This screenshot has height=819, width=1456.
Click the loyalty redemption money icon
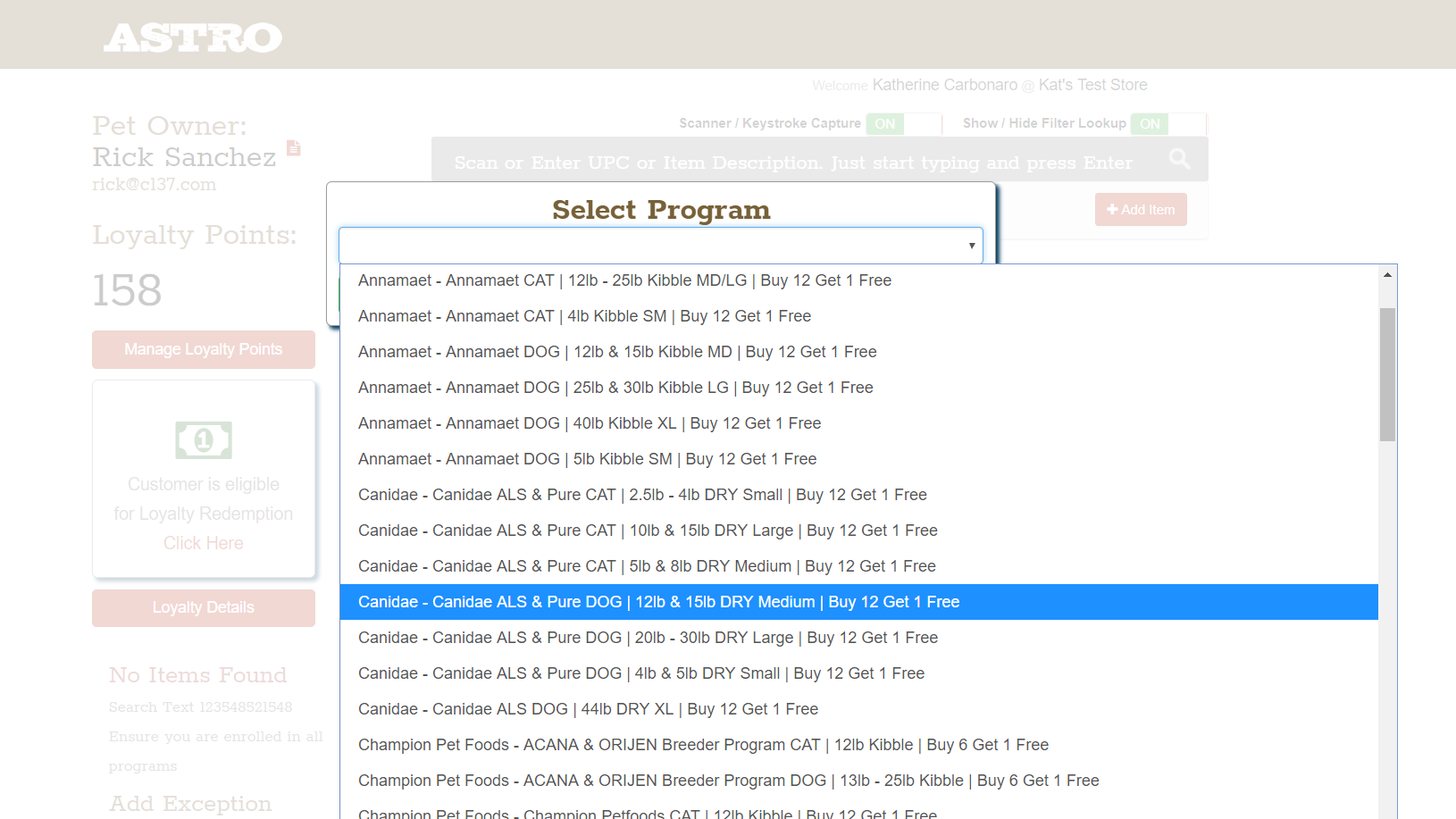[x=204, y=440]
